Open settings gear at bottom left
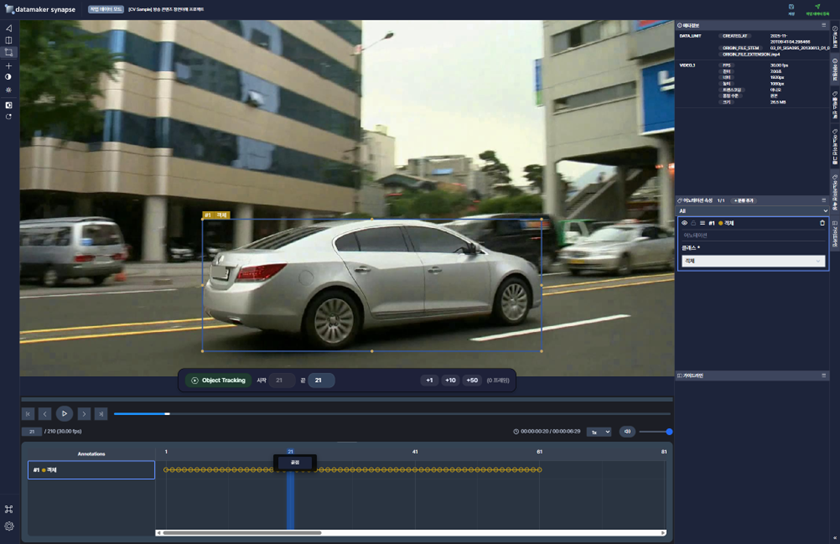This screenshot has width=840, height=544. point(9,526)
